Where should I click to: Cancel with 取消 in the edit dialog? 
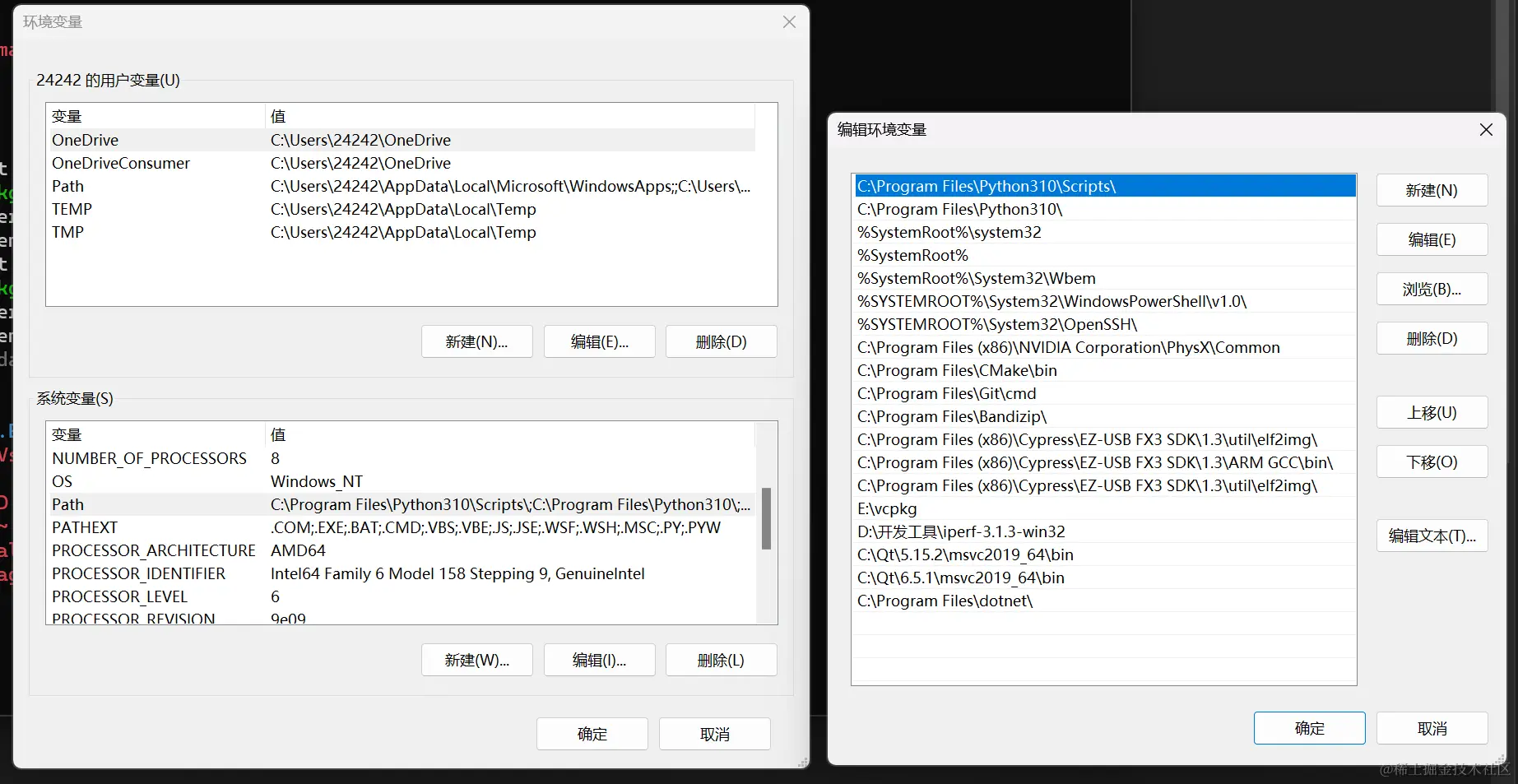(x=1432, y=728)
